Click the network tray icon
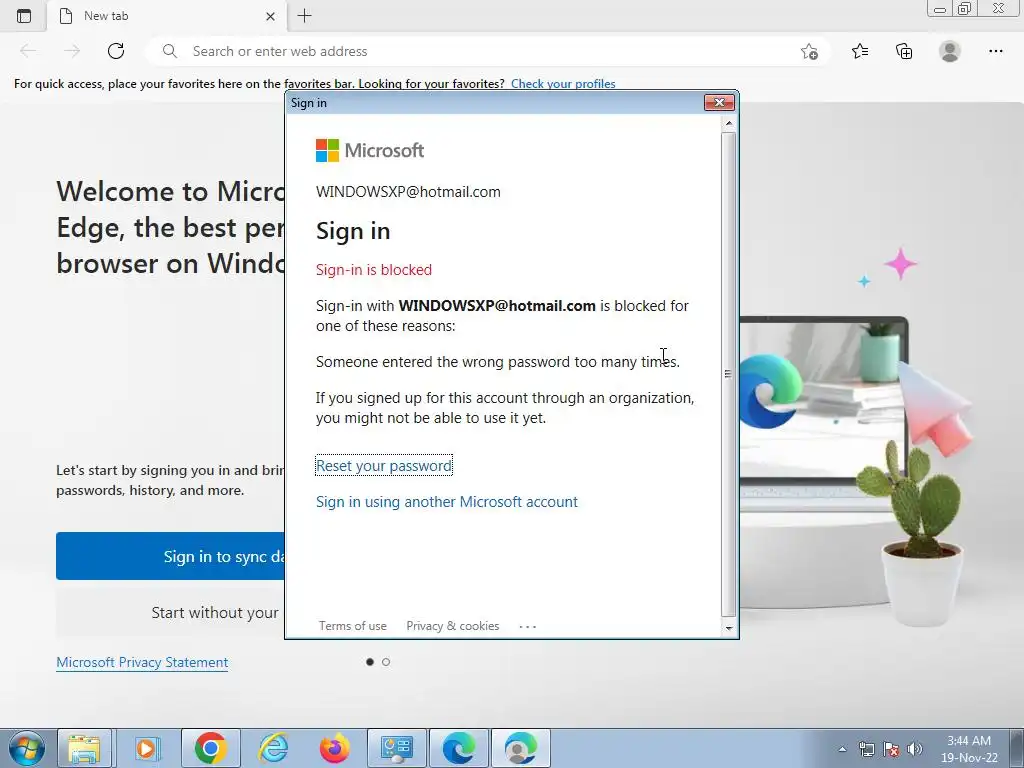 click(867, 749)
